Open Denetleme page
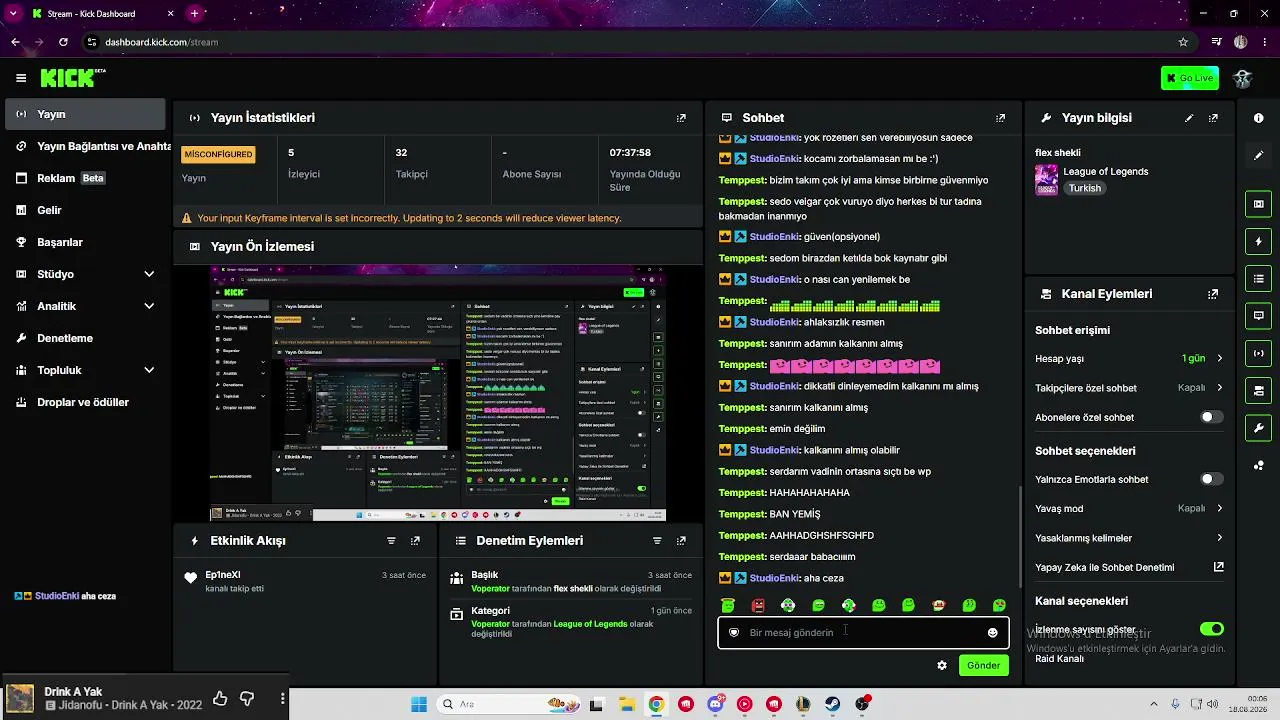Image resolution: width=1280 pixels, height=720 pixels. tap(85, 338)
